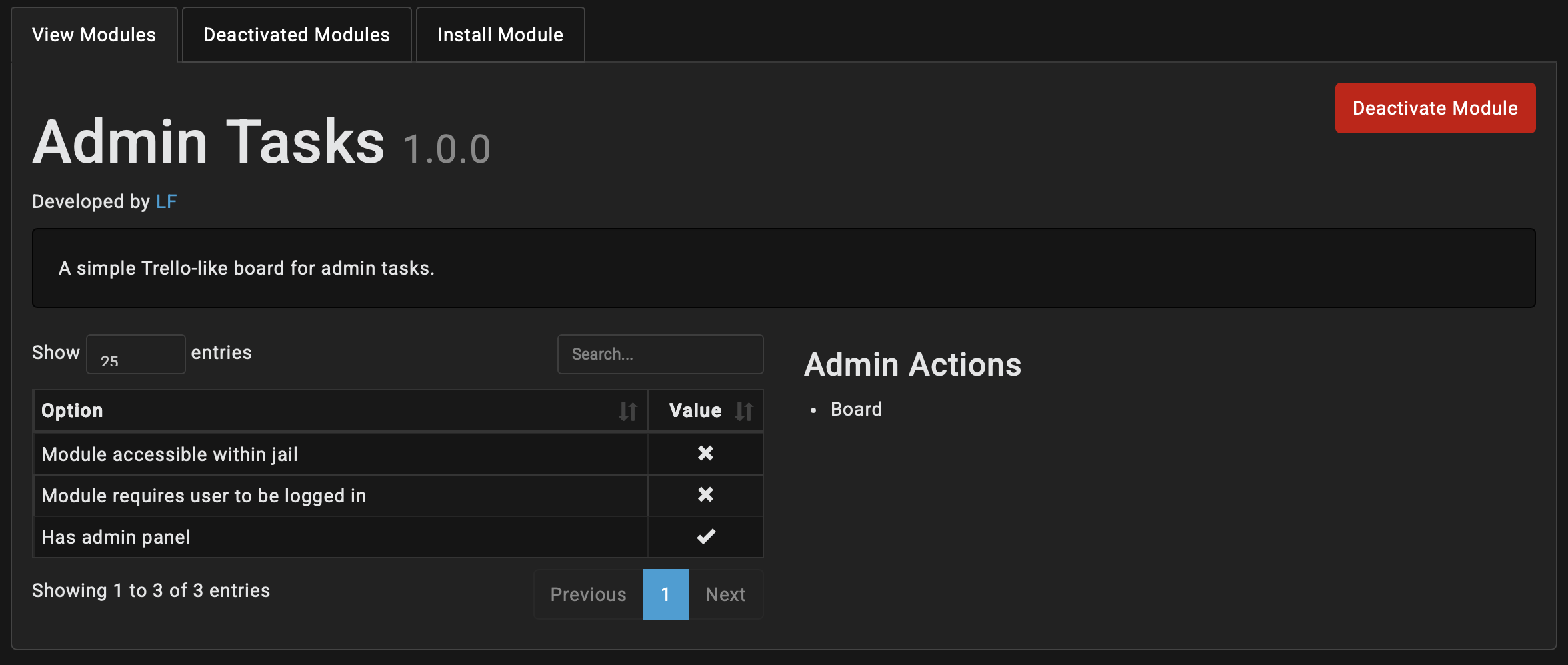Click the 'Has admin panel' option text
1568x665 pixels.
[115, 537]
